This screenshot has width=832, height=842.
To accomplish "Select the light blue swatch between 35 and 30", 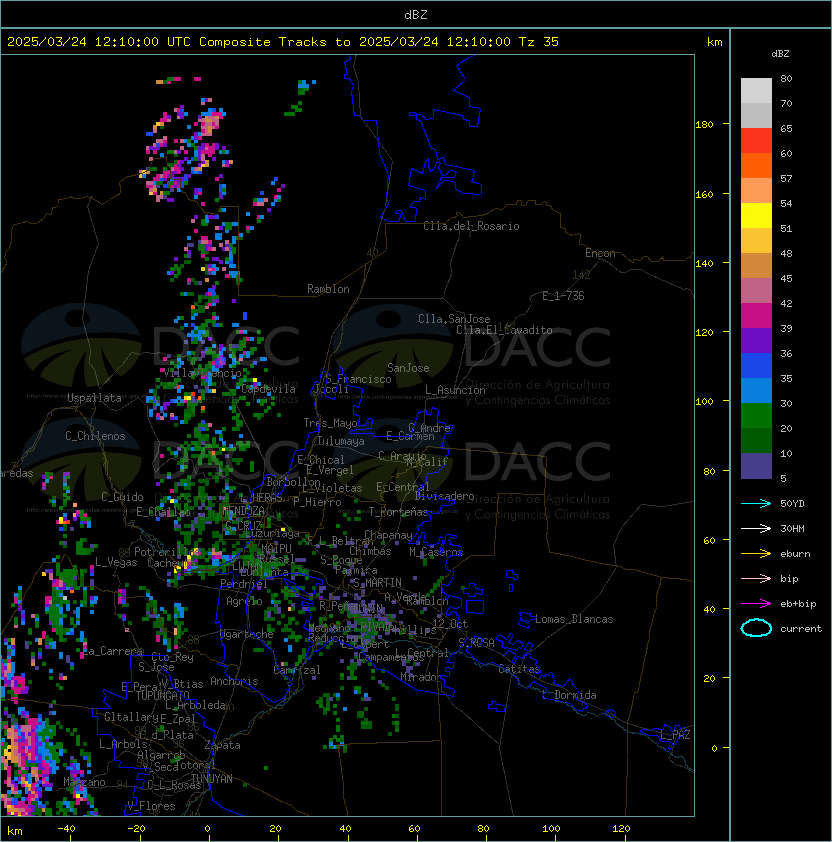I will pyautogui.click(x=756, y=391).
